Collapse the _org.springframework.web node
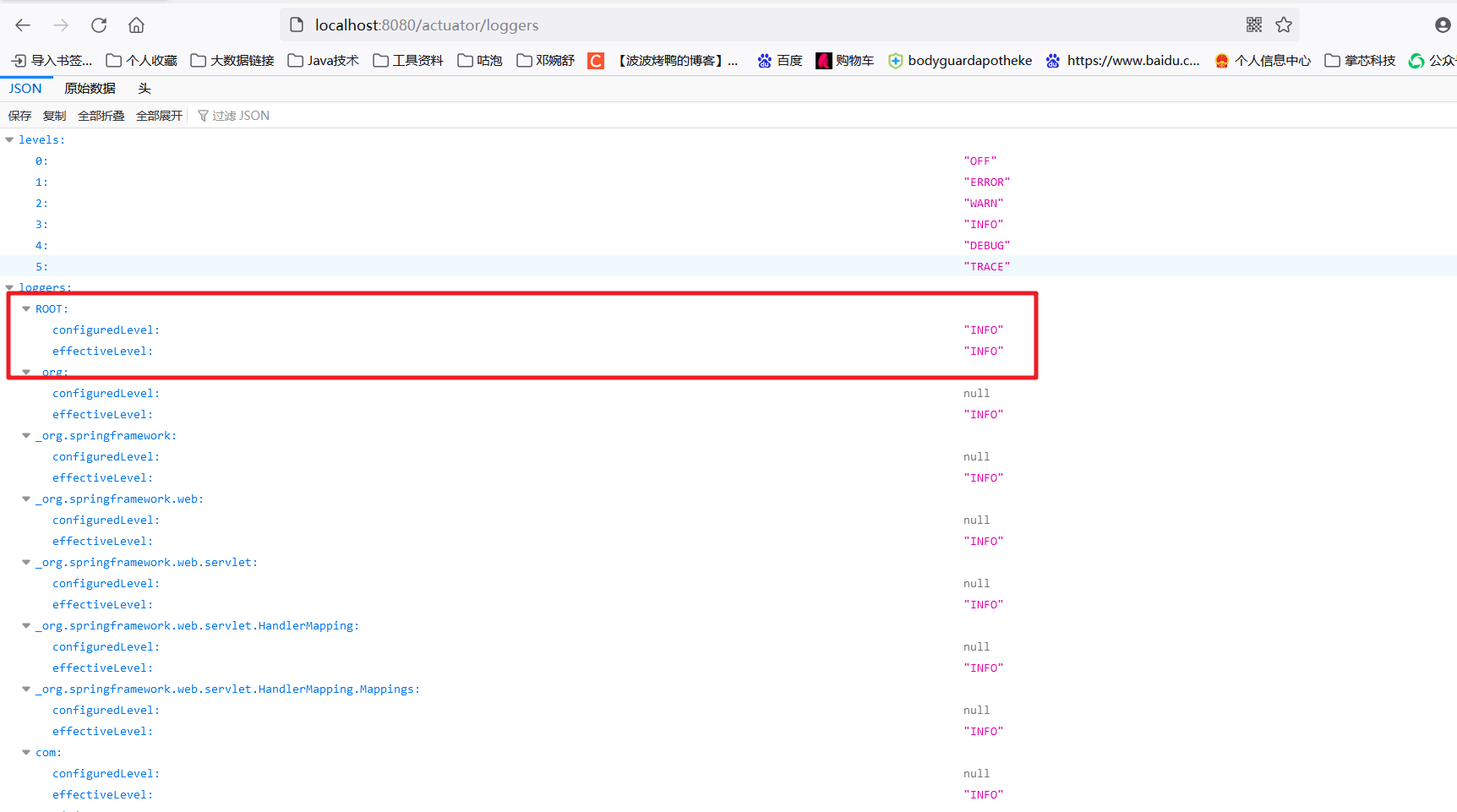This screenshot has height=812, width=1457. tap(25, 499)
